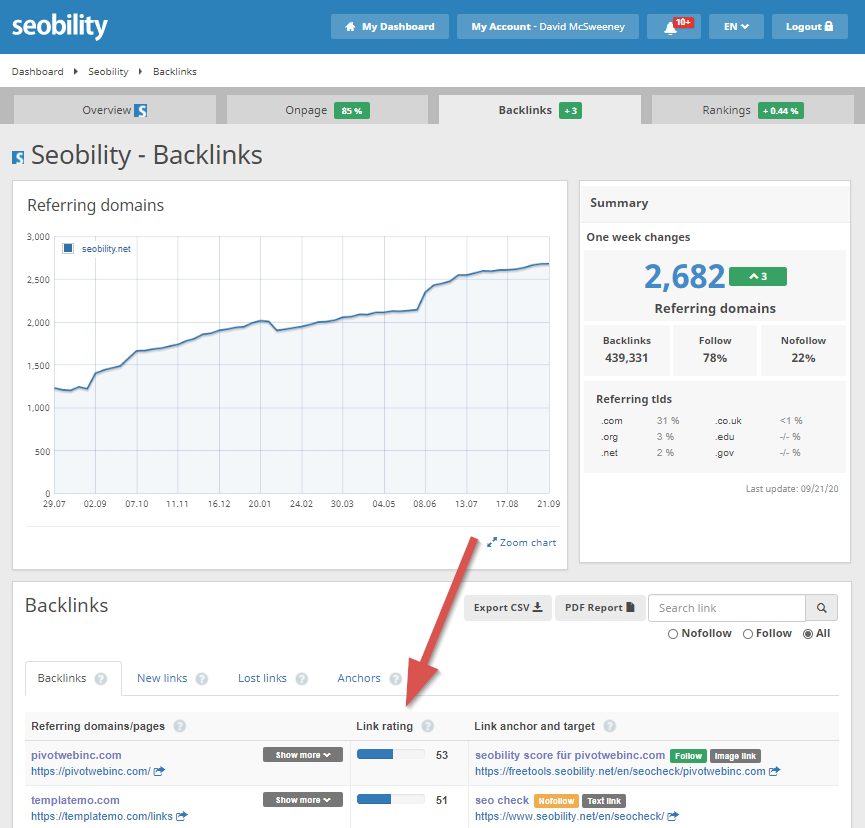Click the My Dashboard home icon
This screenshot has width=865, height=828.
(349, 26)
